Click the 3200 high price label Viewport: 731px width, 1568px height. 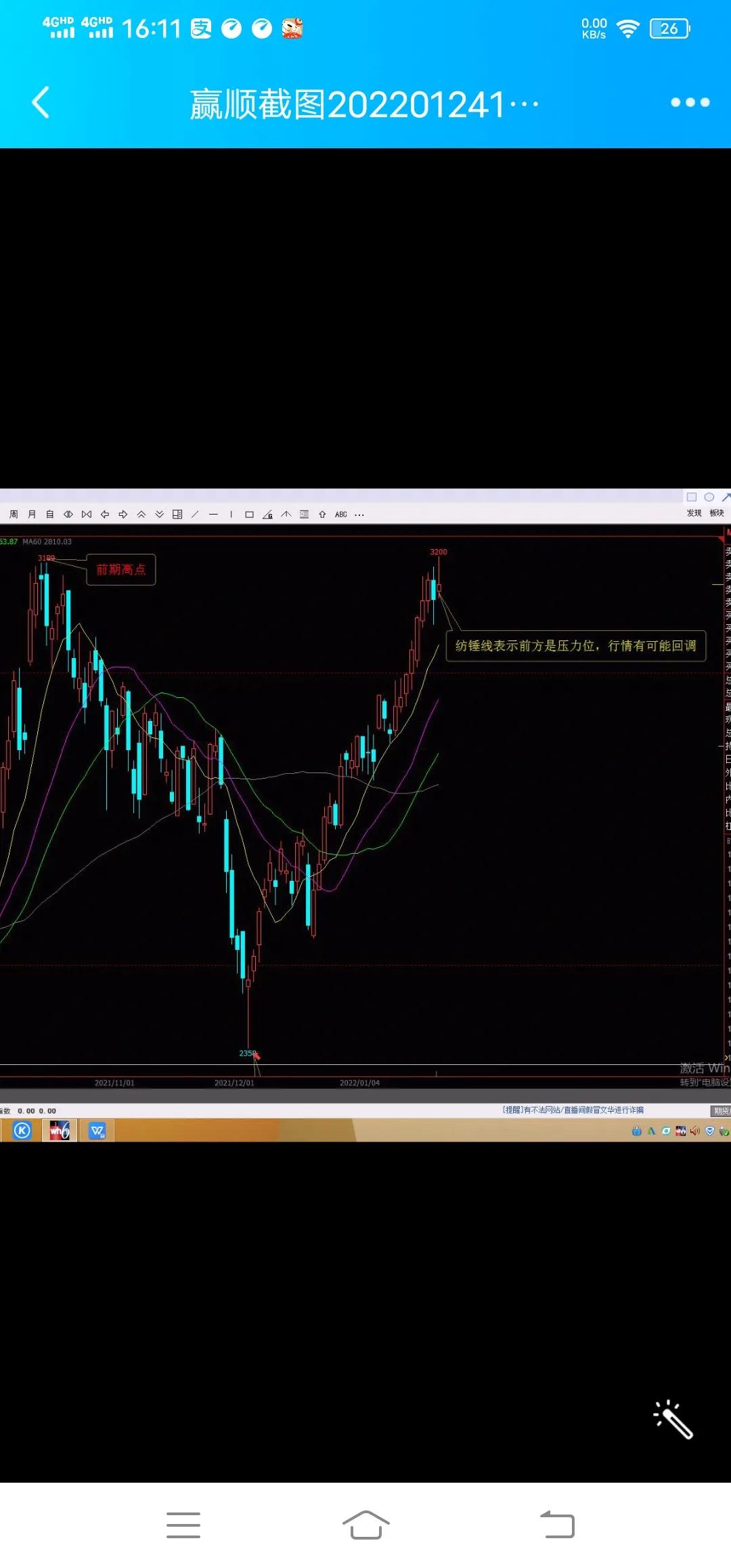pyautogui.click(x=439, y=552)
